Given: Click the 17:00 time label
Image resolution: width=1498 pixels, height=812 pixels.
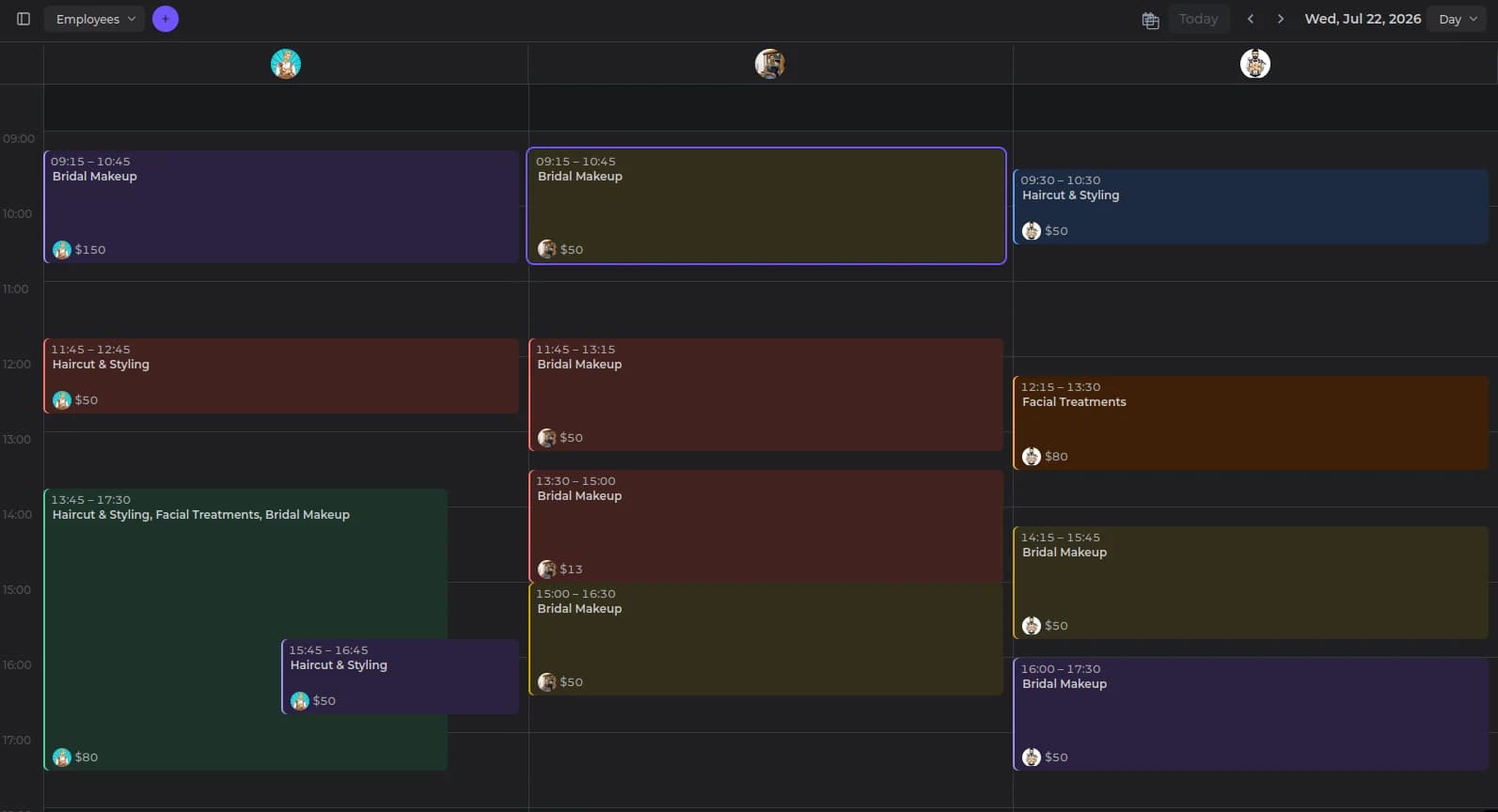Looking at the screenshot, I should 17,740.
